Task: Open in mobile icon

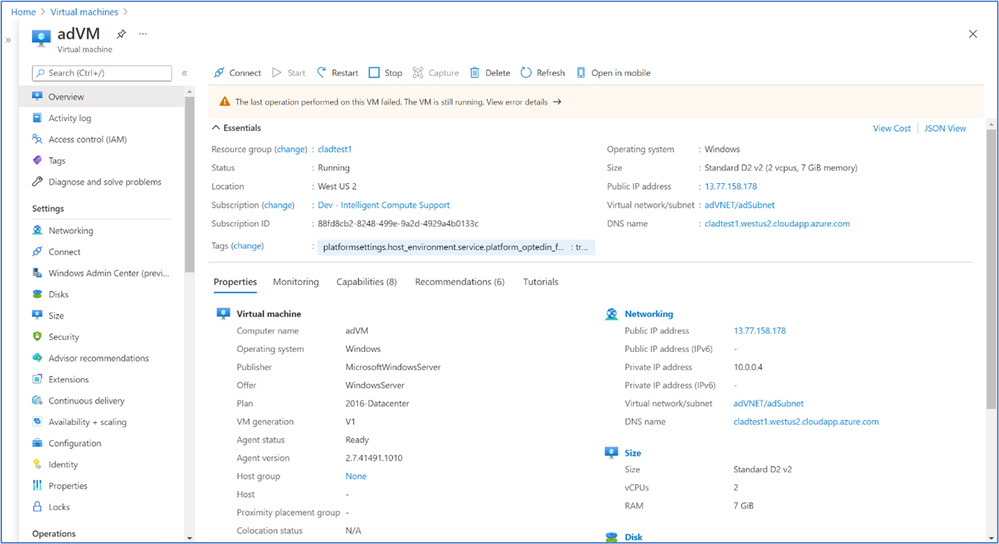Action: click(x=580, y=73)
